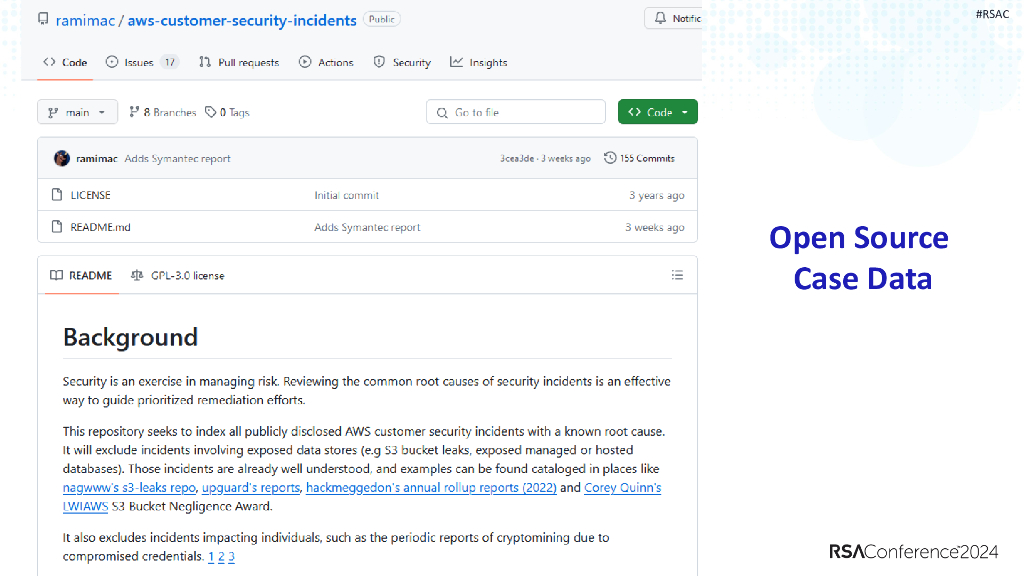Open the Insights tab
The width and height of the screenshot is (1024, 576).
(479, 62)
